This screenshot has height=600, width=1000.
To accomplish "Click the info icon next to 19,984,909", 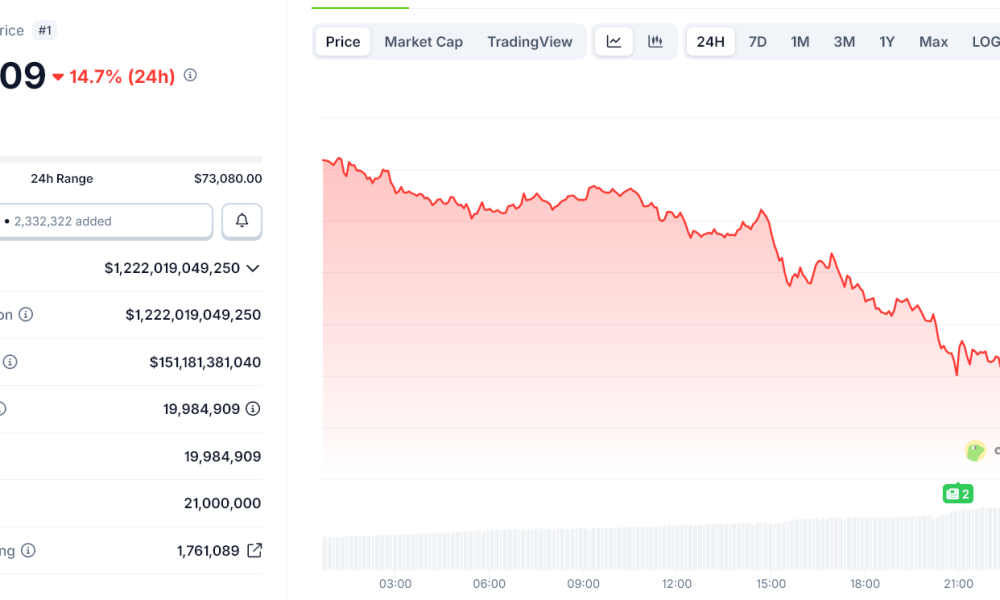I will 251,408.
